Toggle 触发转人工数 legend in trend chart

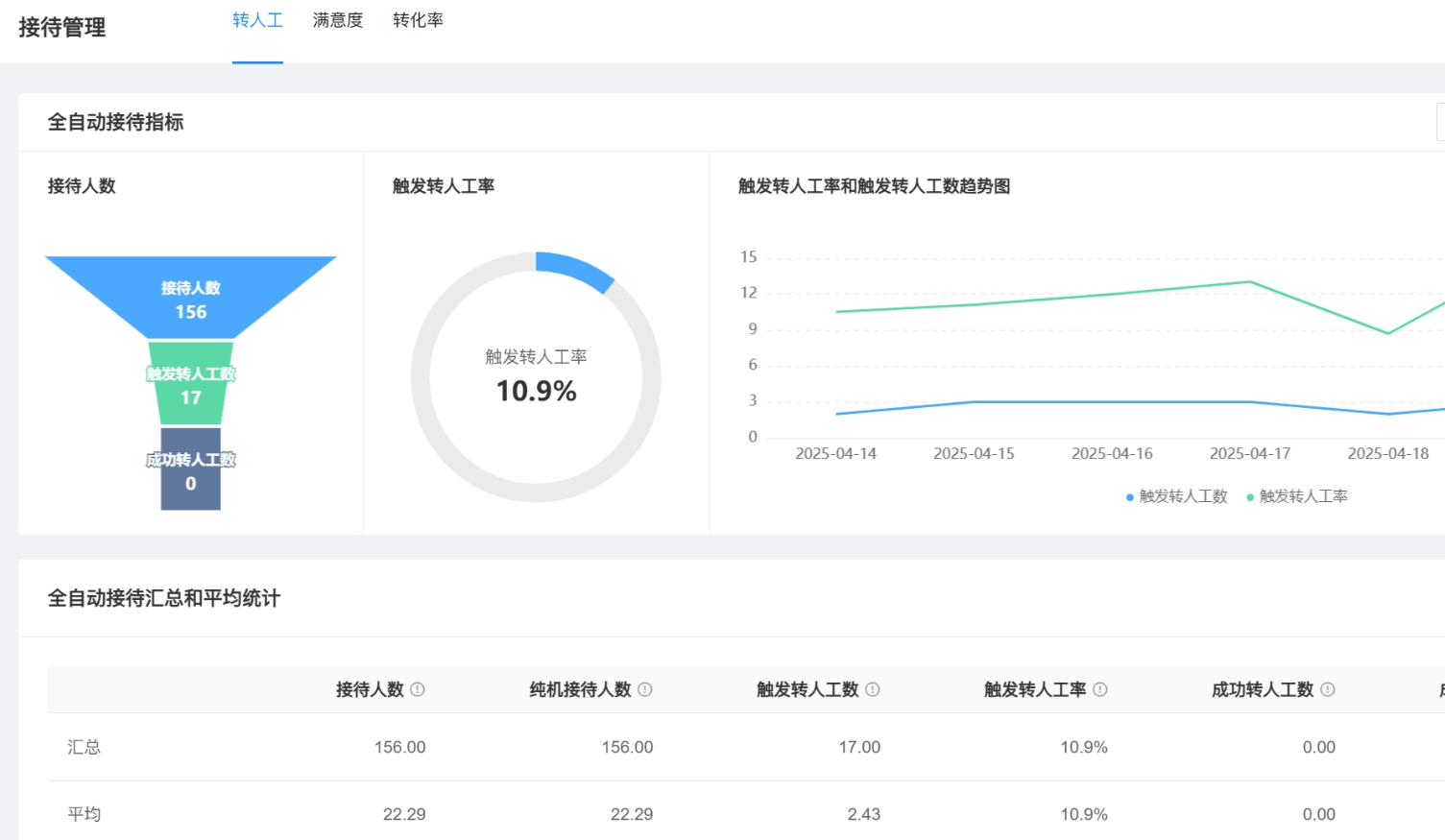[x=1177, y=496]
